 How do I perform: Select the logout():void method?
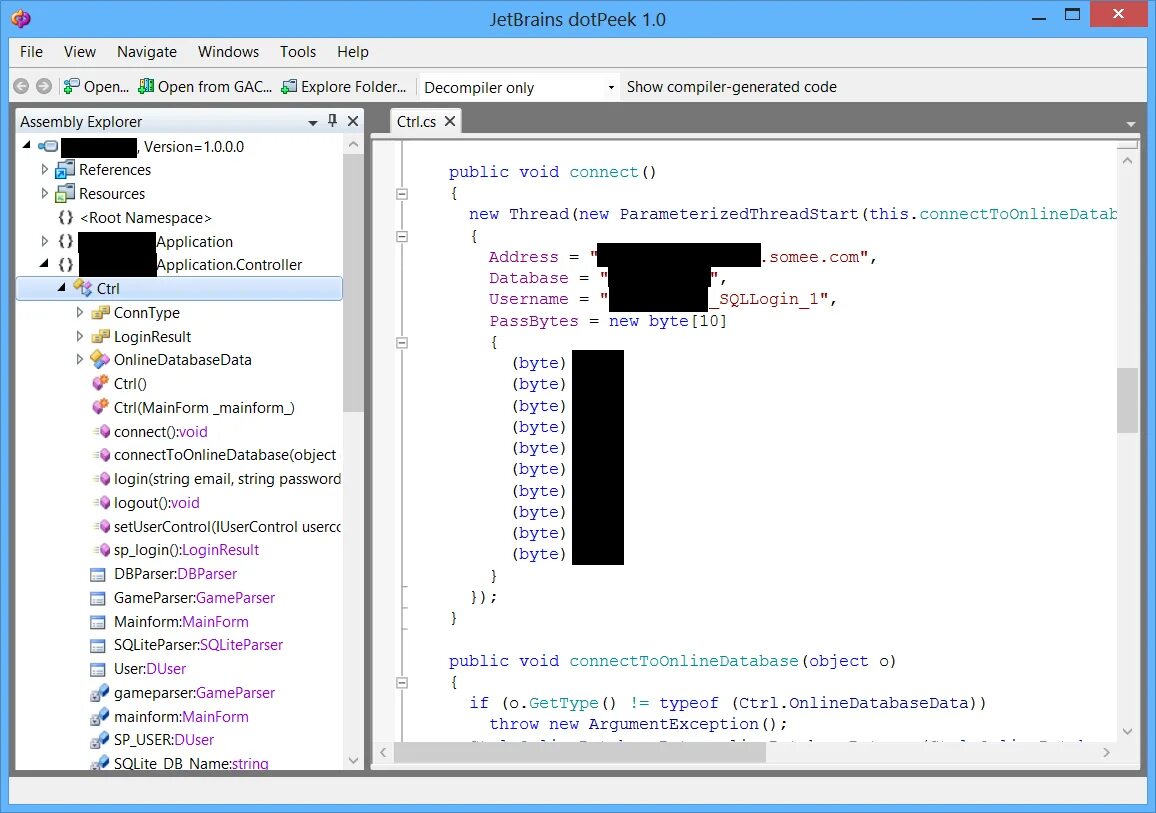(156, 503)
